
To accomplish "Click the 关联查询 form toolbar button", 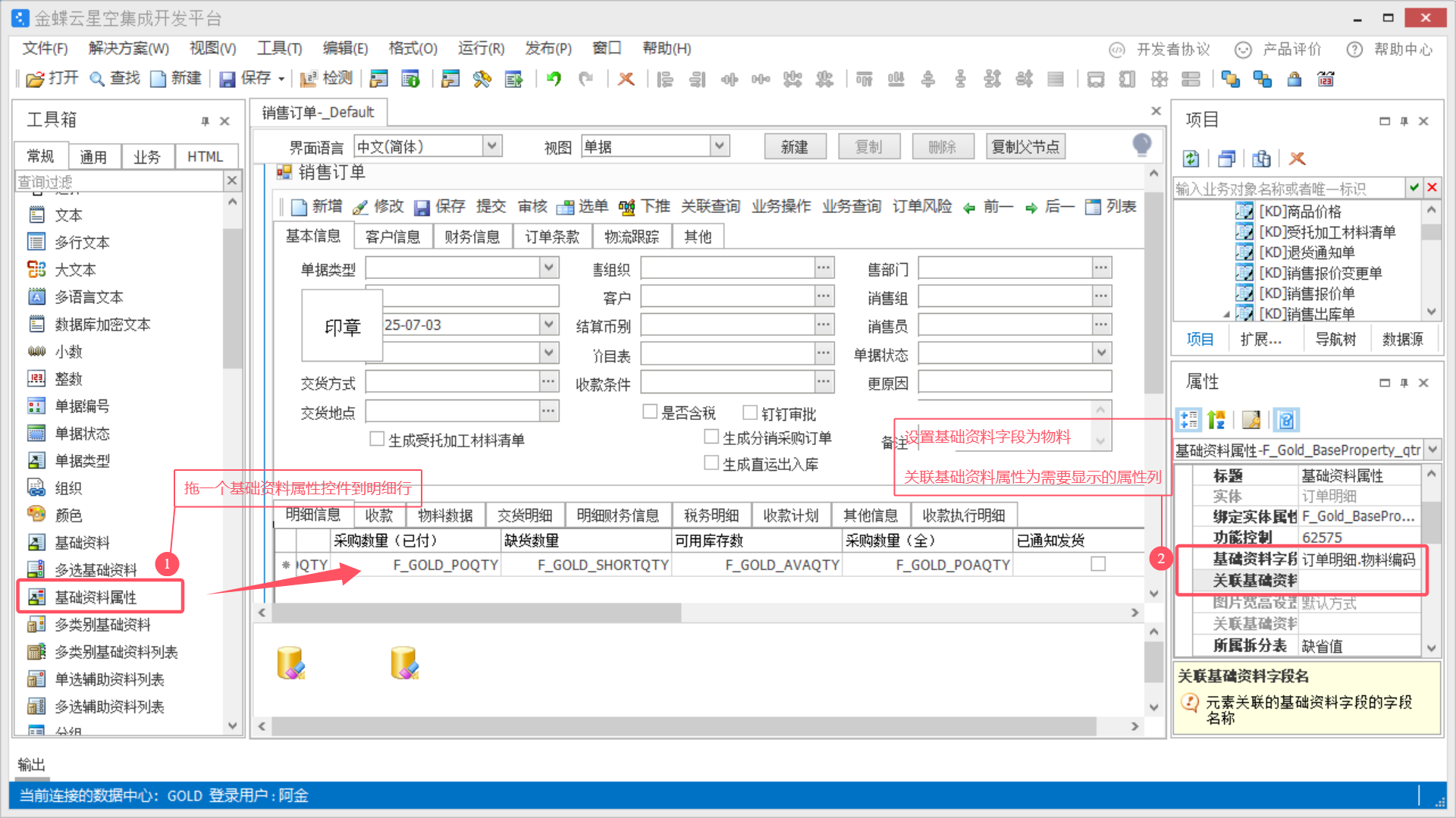I will point(710,206).
